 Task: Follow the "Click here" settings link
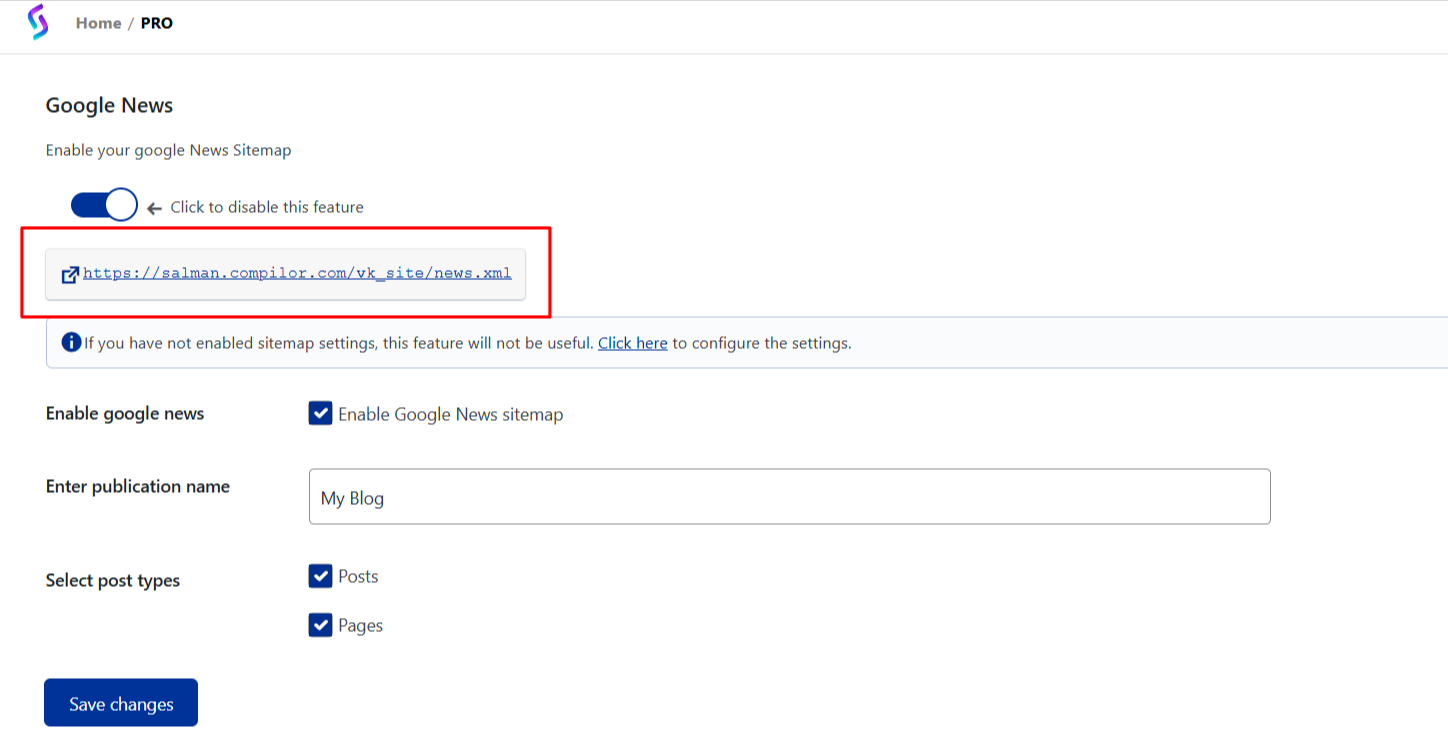click(x=632, y=343)
